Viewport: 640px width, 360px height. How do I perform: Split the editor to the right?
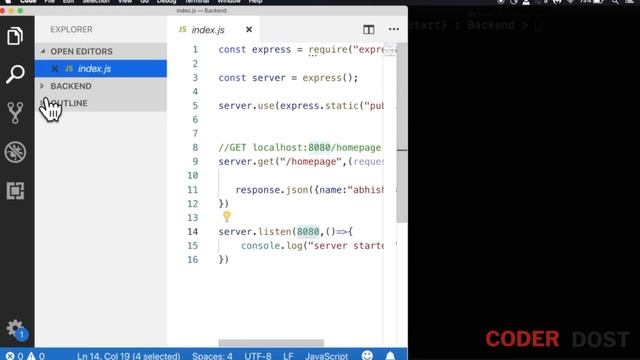tap(369, 29)
